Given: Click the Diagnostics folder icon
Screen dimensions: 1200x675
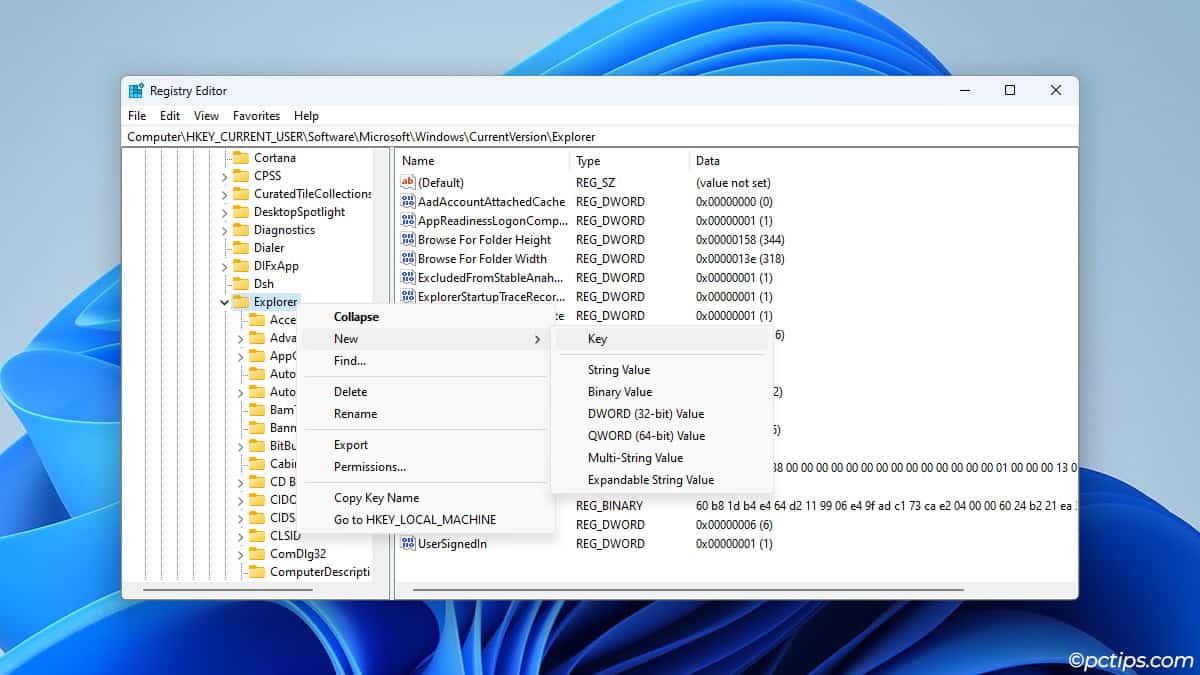Looking at the screenshot, I should point(240,229).
